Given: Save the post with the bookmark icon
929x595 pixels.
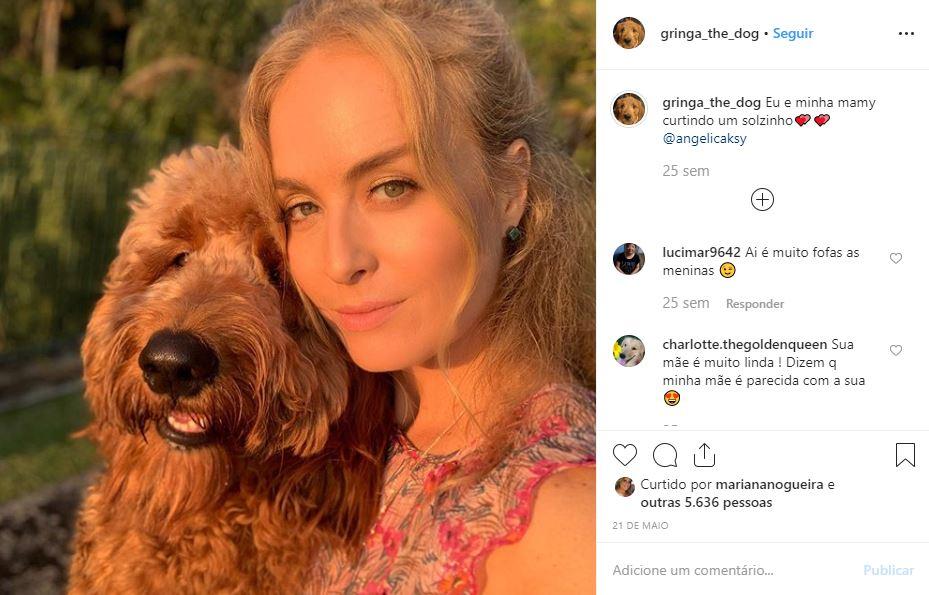Looking at the screenshot, I should tap(905, 455).
